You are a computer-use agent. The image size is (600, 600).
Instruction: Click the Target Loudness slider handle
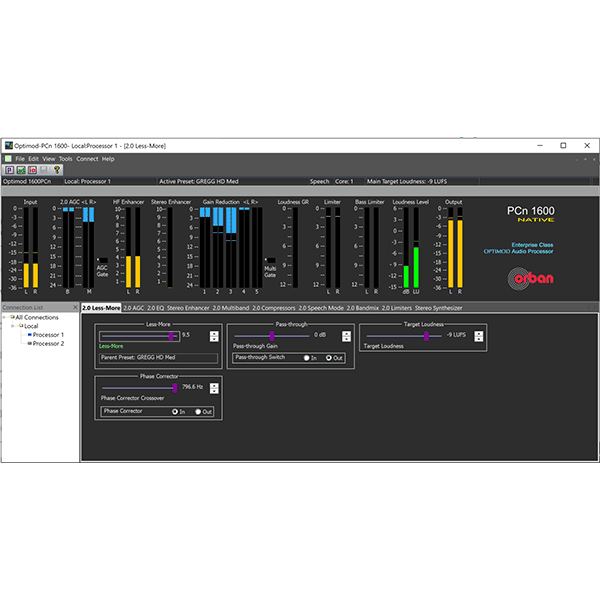[425, 336]
